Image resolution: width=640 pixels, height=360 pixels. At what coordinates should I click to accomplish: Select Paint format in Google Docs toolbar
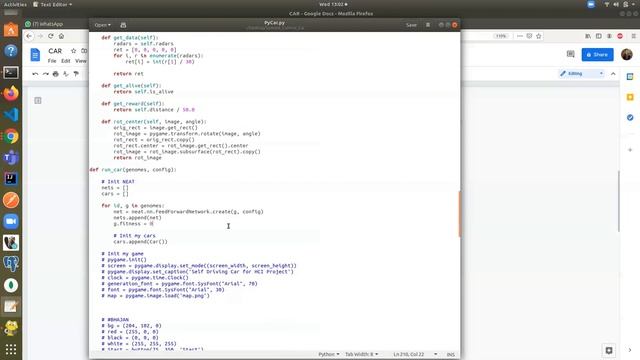tap(76, 74)
